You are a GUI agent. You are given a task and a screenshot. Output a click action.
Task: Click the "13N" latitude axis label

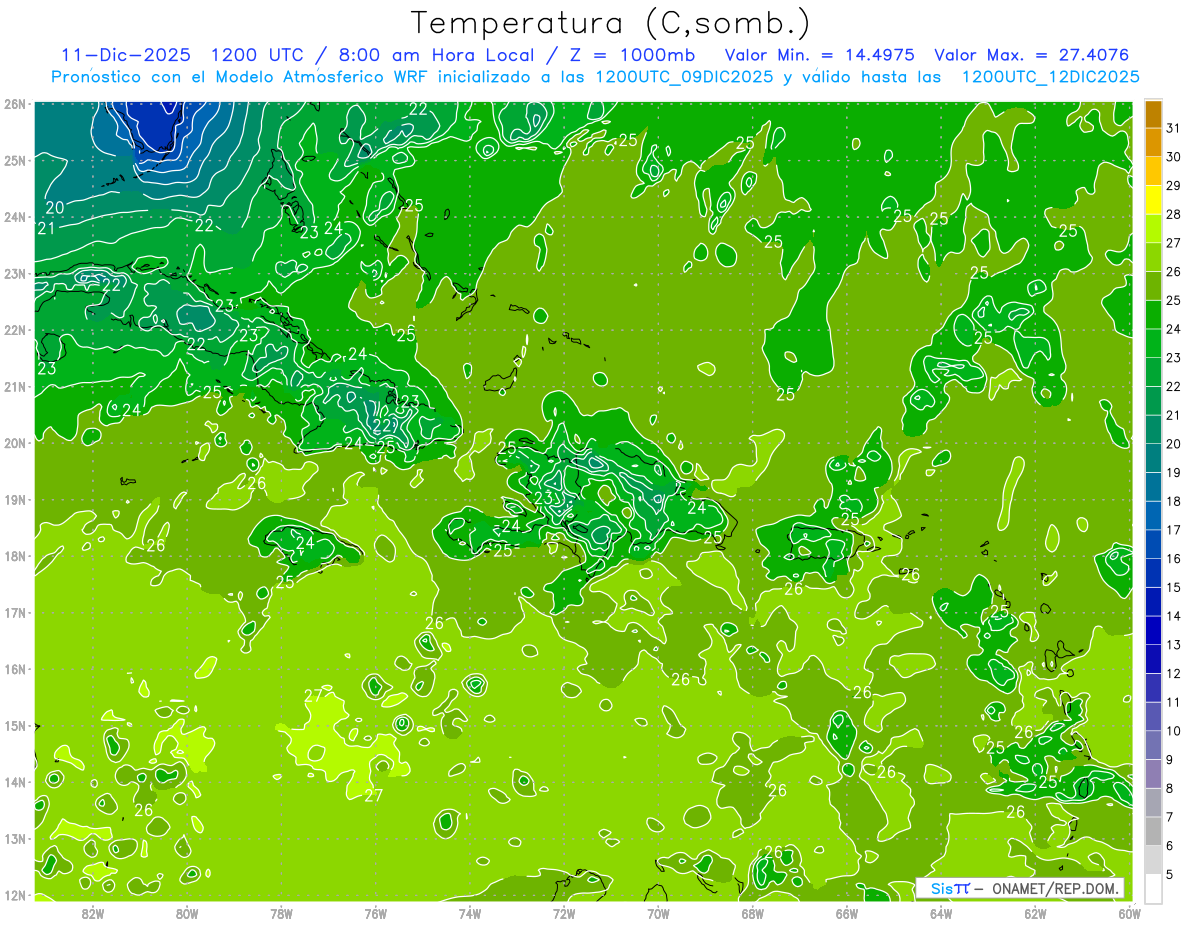pos(15,838)
